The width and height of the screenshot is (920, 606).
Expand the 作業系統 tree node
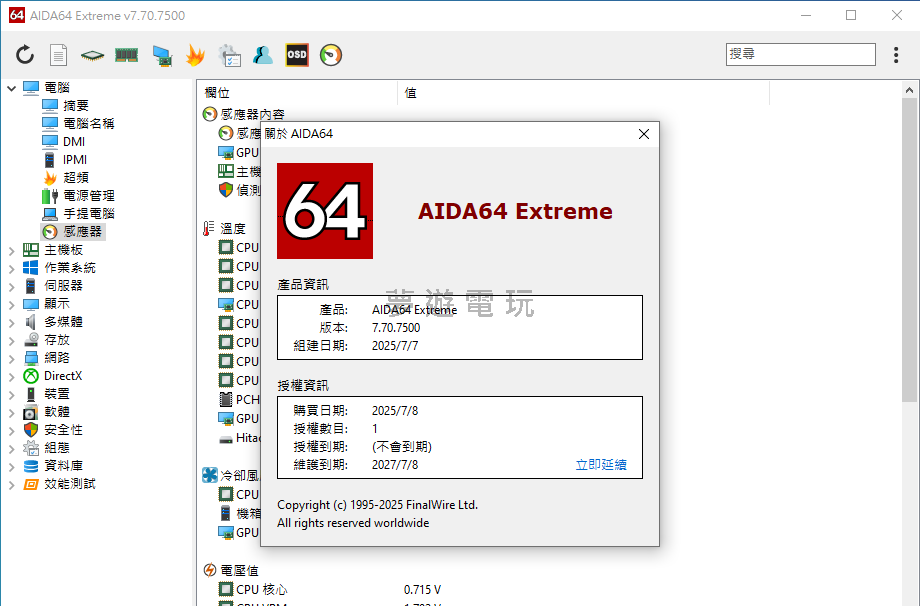(x=11, y=269)
